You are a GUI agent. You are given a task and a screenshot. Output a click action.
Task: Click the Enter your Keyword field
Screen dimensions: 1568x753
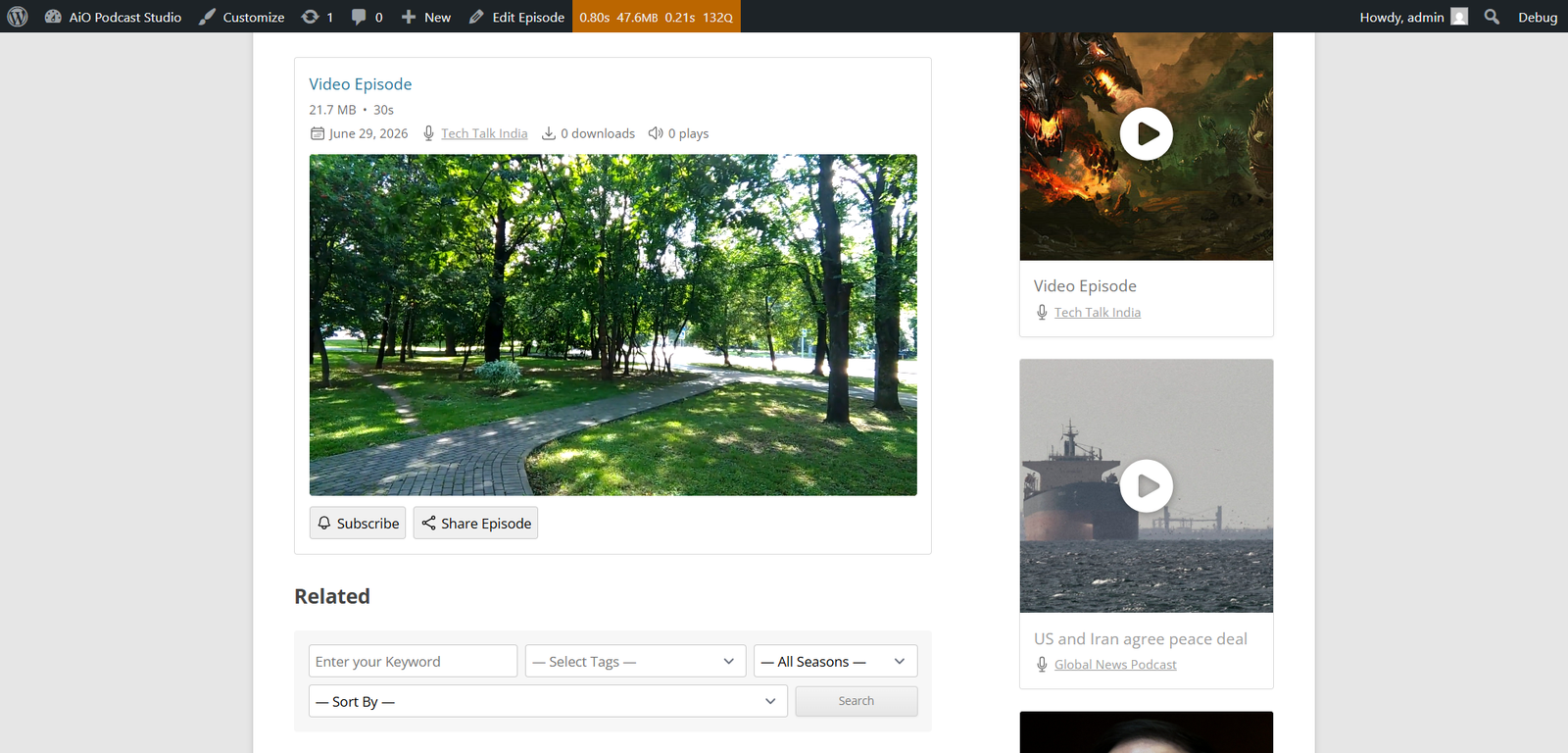coord(413,661)
